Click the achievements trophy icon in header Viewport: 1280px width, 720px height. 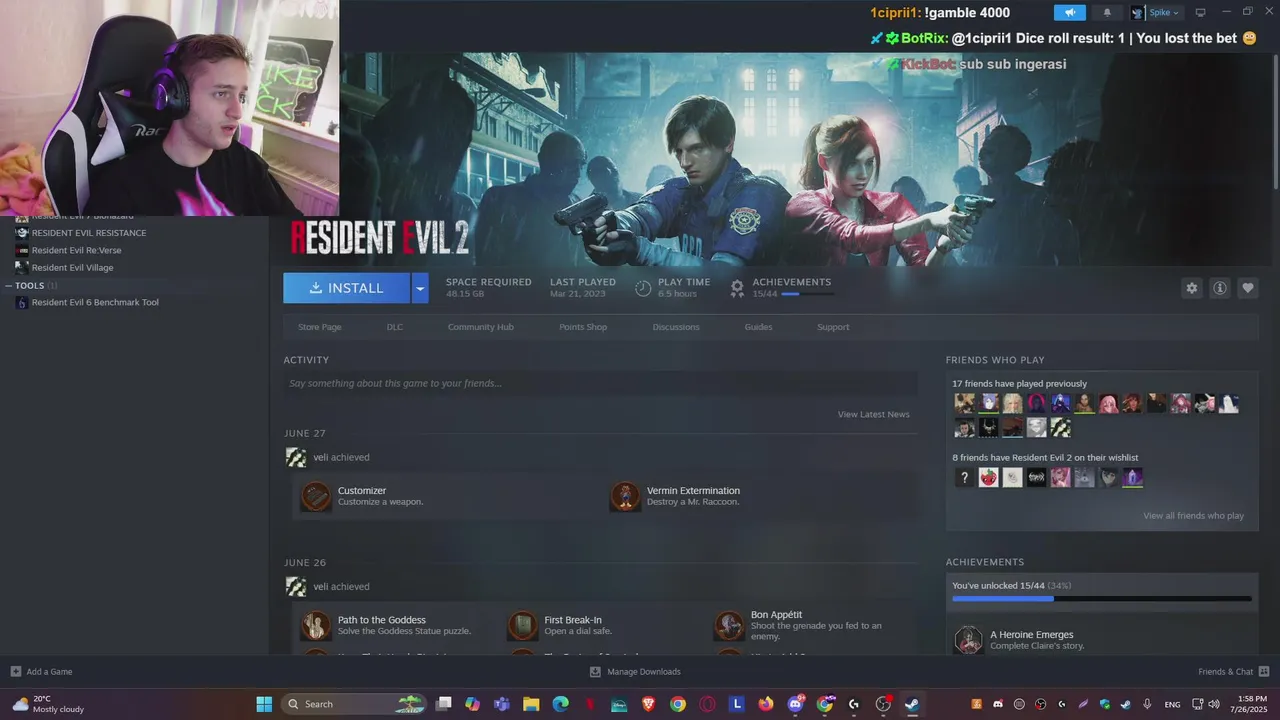click(737, 288)
